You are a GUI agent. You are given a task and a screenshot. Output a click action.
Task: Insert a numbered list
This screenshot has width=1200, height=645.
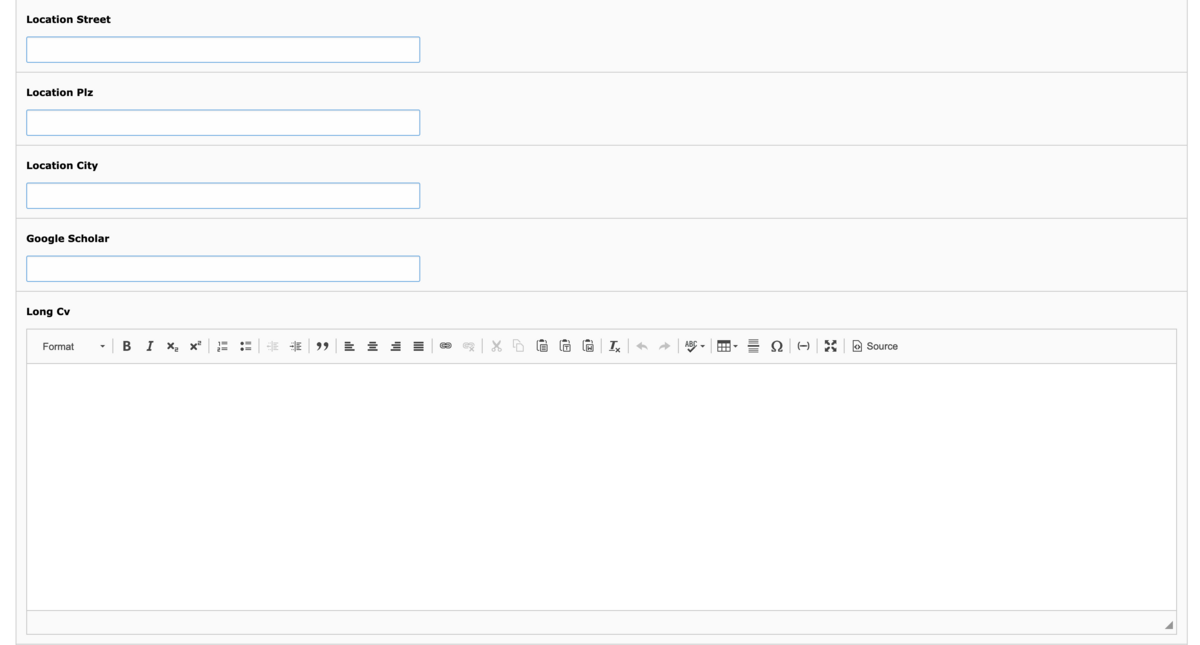pos(223,346)
